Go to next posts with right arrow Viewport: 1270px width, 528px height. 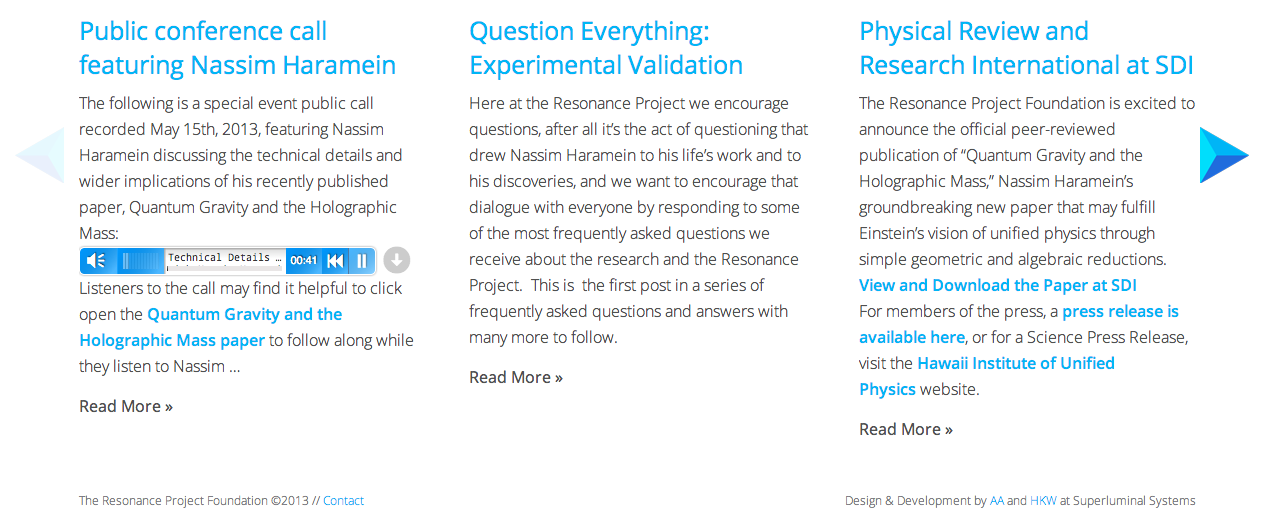[1224, 155]
